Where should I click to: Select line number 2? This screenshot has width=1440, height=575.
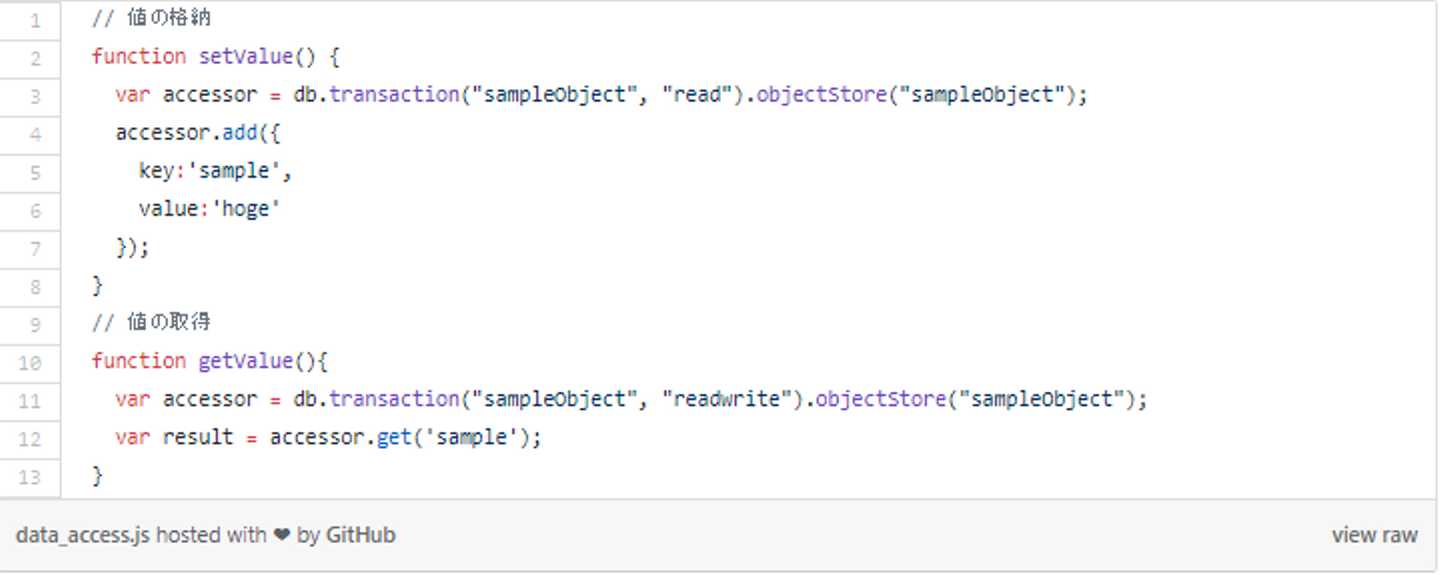(x=36, y=58)
